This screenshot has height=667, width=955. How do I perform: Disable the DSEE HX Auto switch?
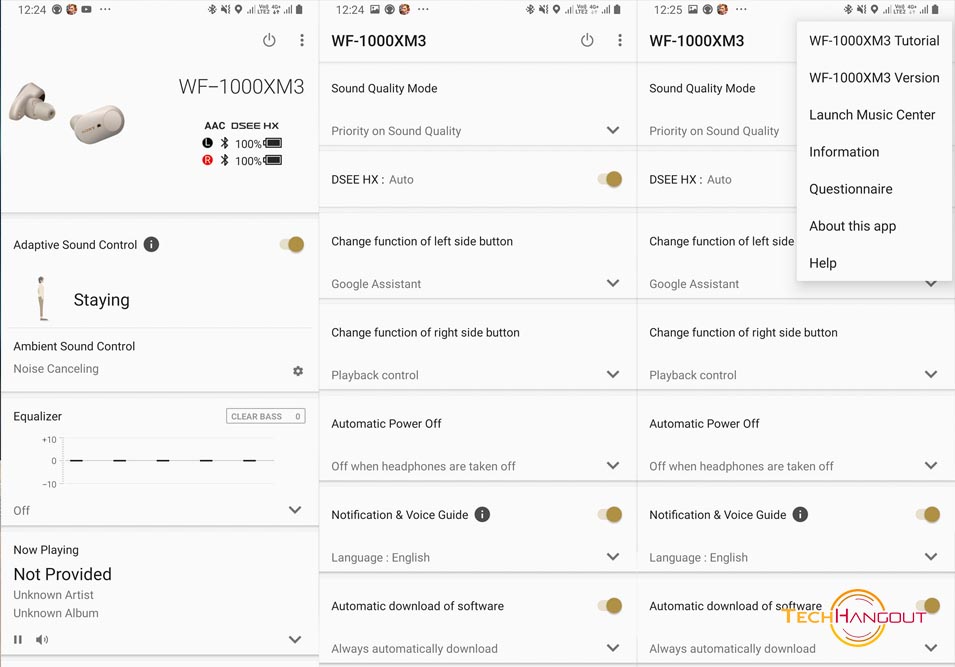tap(610, 179)
